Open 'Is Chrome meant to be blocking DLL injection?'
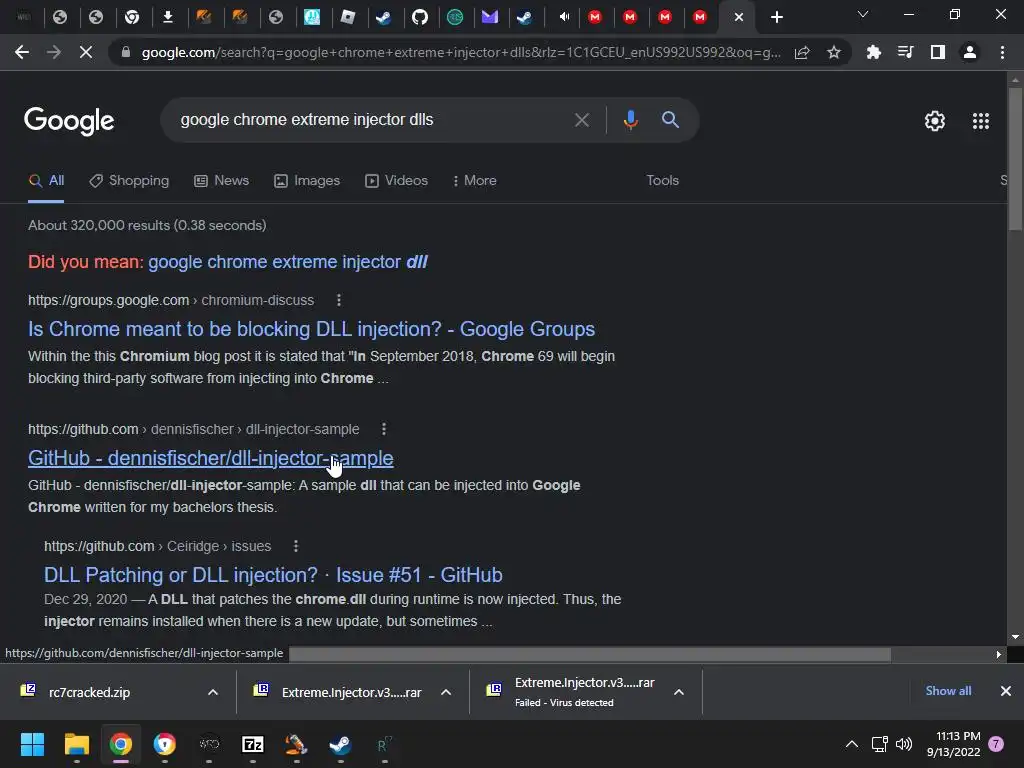 pyautogui.click(x=312, y=329)
